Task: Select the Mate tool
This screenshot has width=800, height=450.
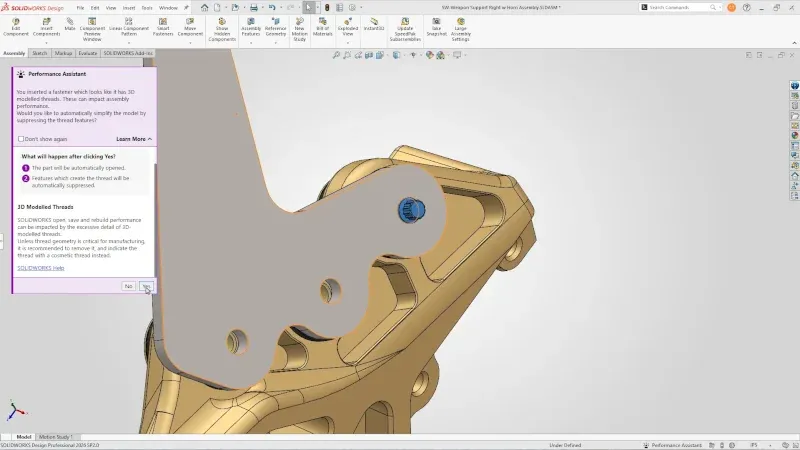Action: (x=70, y=24)
